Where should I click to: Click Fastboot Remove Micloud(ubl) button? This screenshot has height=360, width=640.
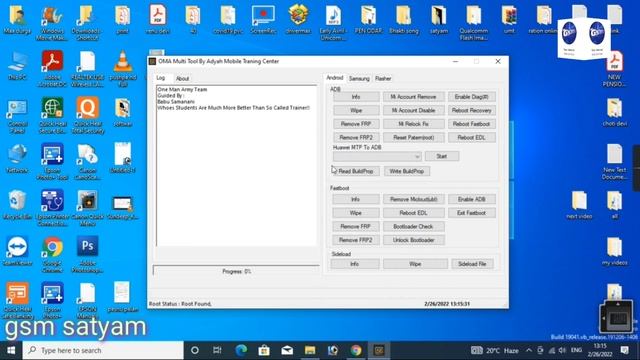[413, 199]
